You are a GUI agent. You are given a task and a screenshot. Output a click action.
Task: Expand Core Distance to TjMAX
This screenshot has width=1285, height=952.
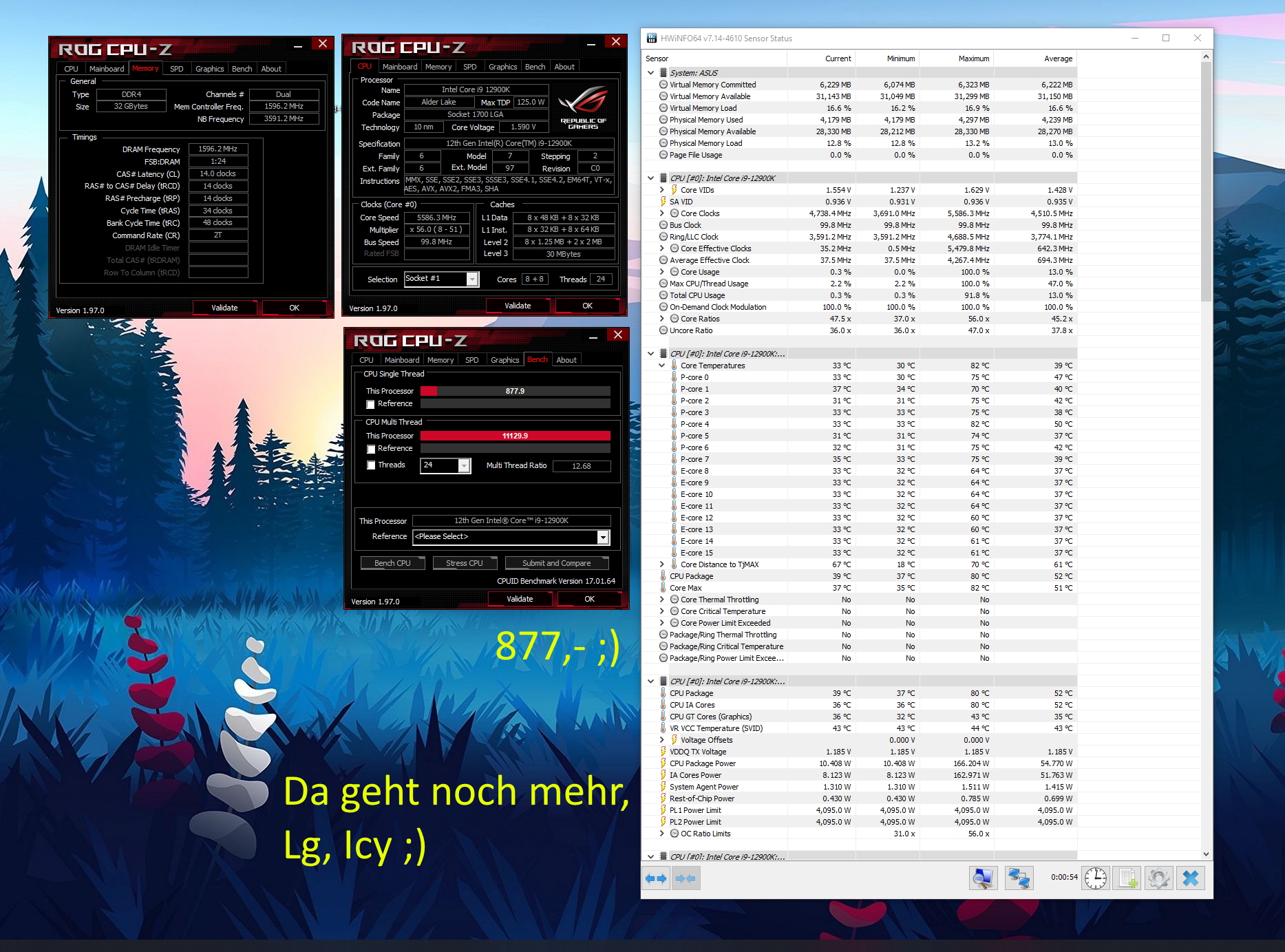(662, 564)
